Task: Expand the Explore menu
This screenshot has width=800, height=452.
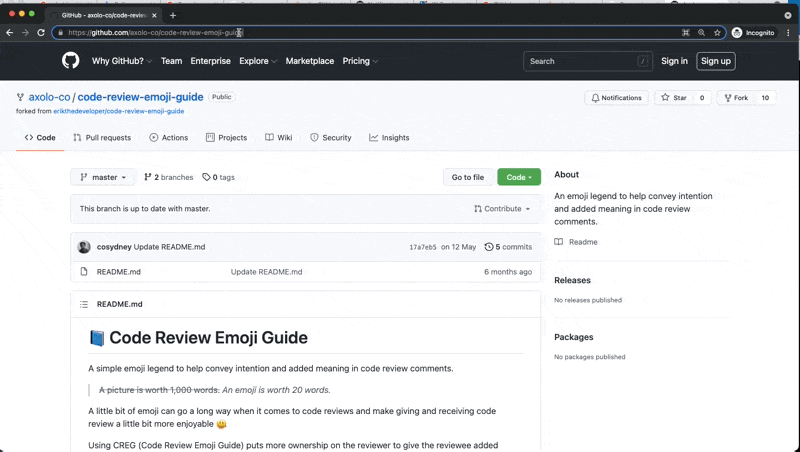Action: [258, 61]
